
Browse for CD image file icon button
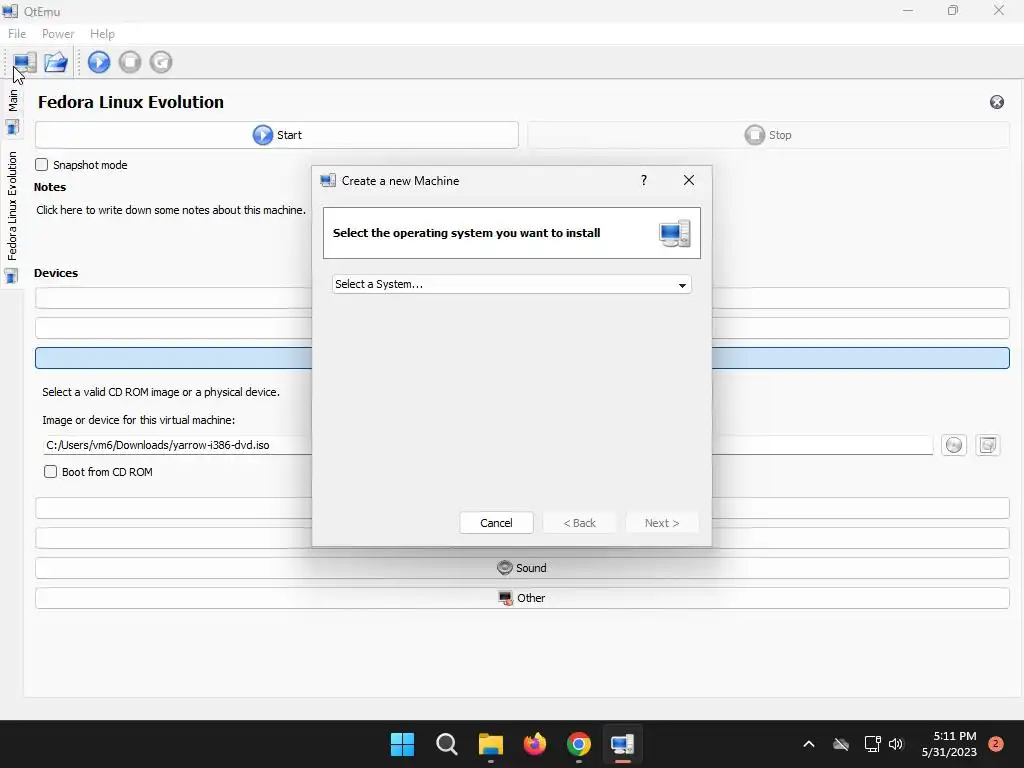[988, 445]
